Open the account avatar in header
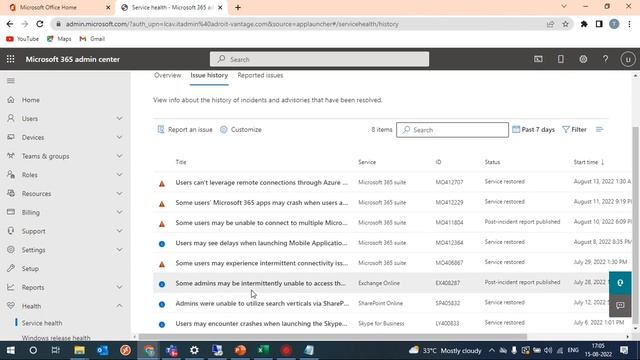640x360 pixels. point(628,59)
